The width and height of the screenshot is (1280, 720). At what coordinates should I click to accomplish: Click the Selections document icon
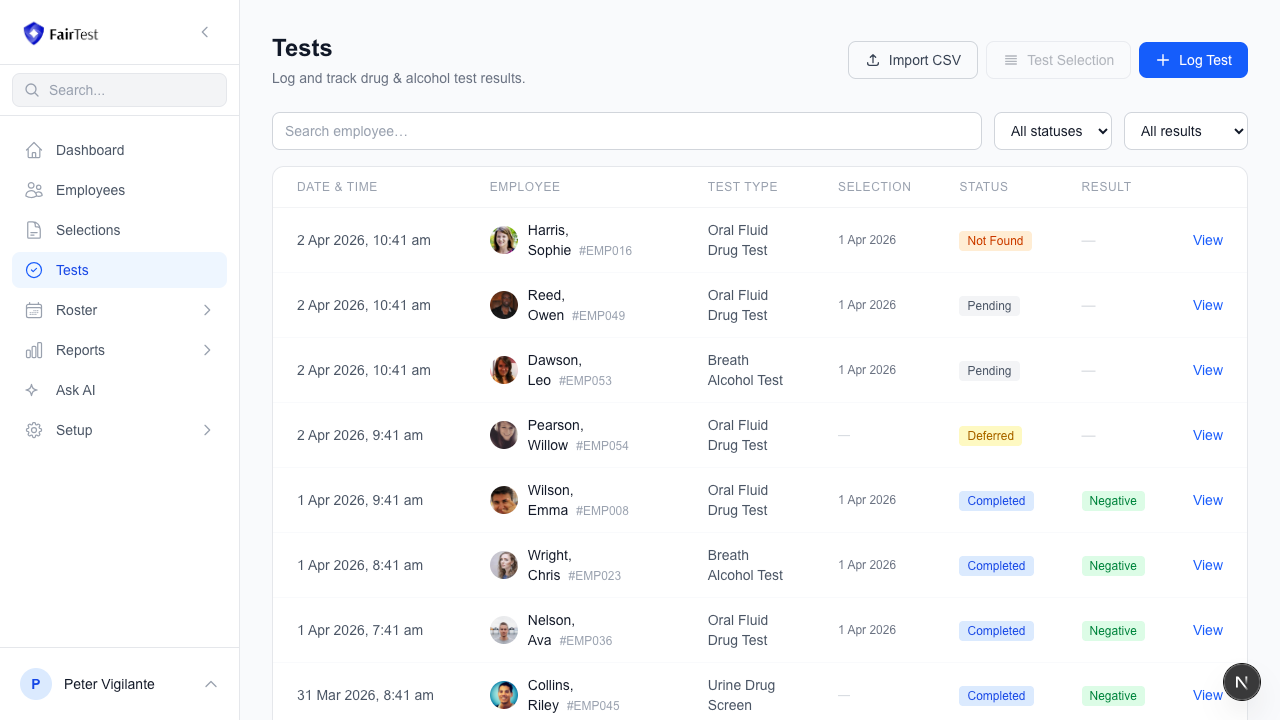pyautogui.click(x=34, y=230)
